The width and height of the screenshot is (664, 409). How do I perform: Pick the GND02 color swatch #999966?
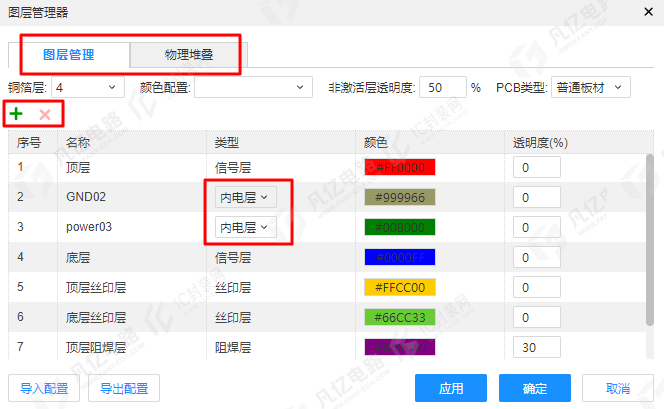(400, 197)
